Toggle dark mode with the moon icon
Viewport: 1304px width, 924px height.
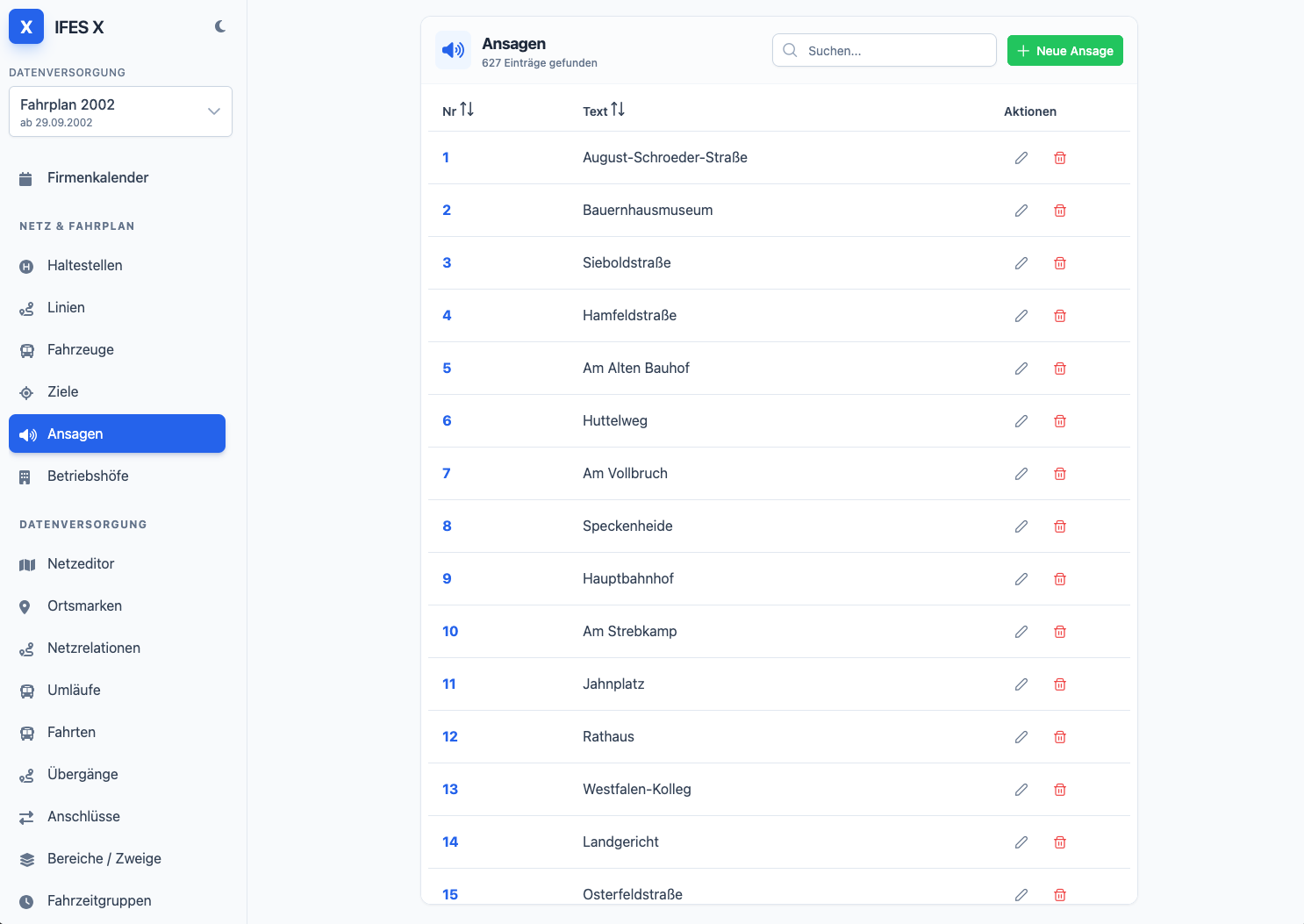coord(220,27)
